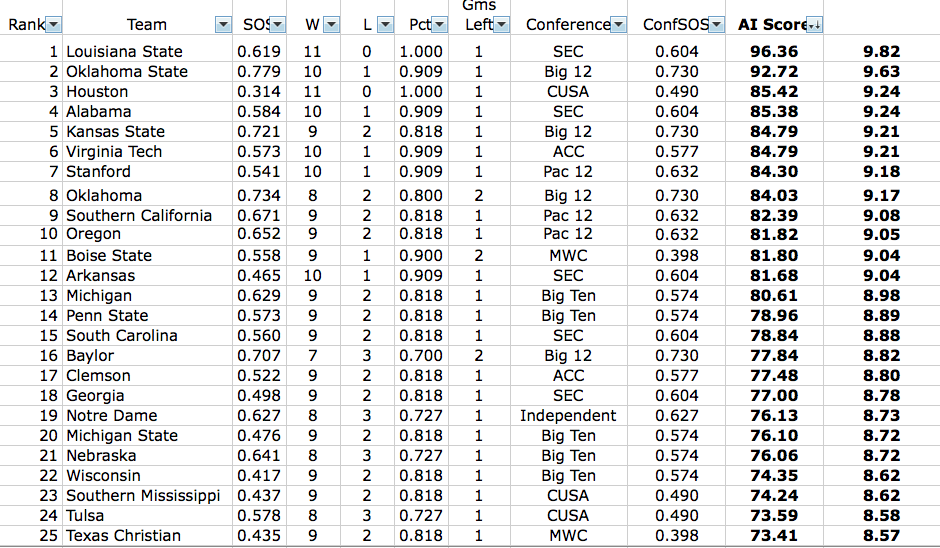This screenshot has width=940, height=548.
Task: Open the Team column filter dropdown
Action: (x=223, y=25)
